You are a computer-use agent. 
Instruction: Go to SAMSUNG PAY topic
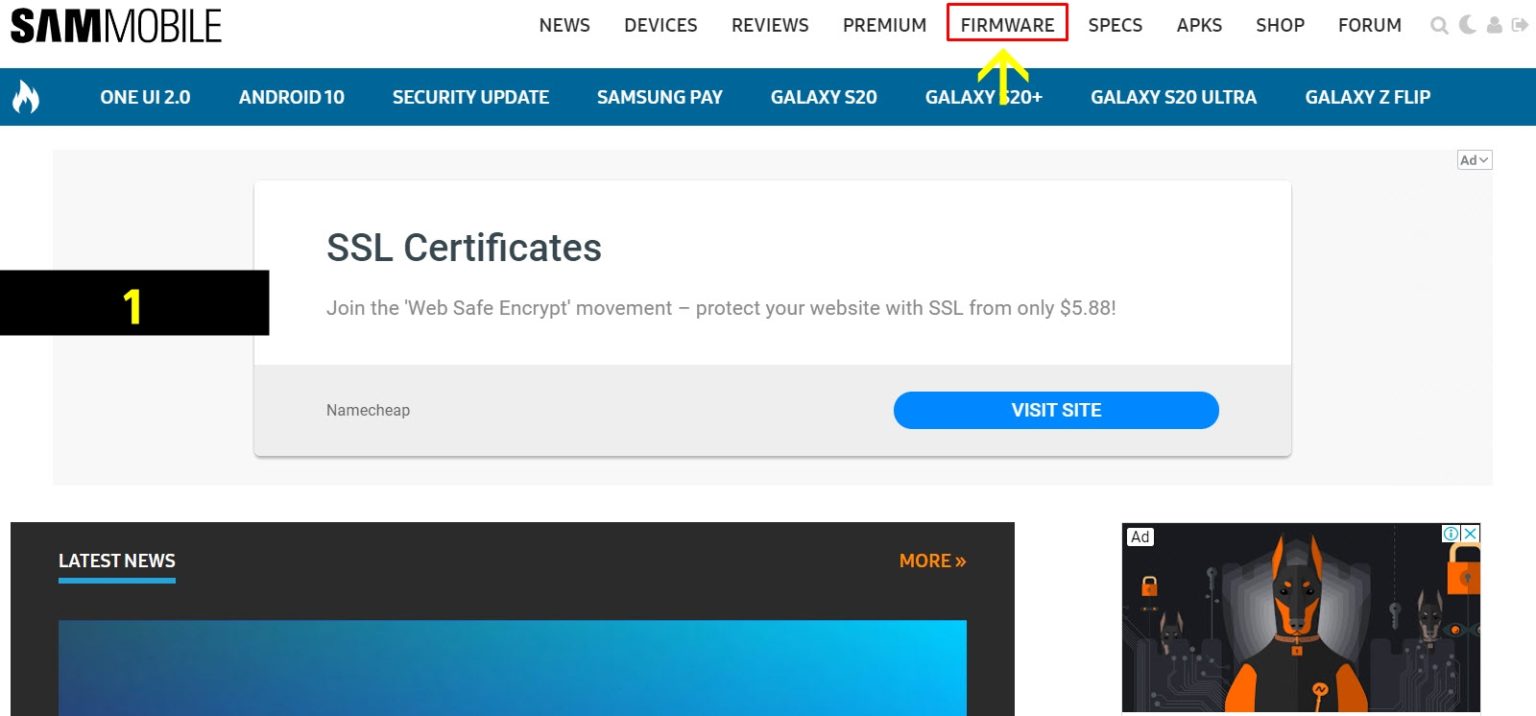pyautogui.click(x=660, y=97)
